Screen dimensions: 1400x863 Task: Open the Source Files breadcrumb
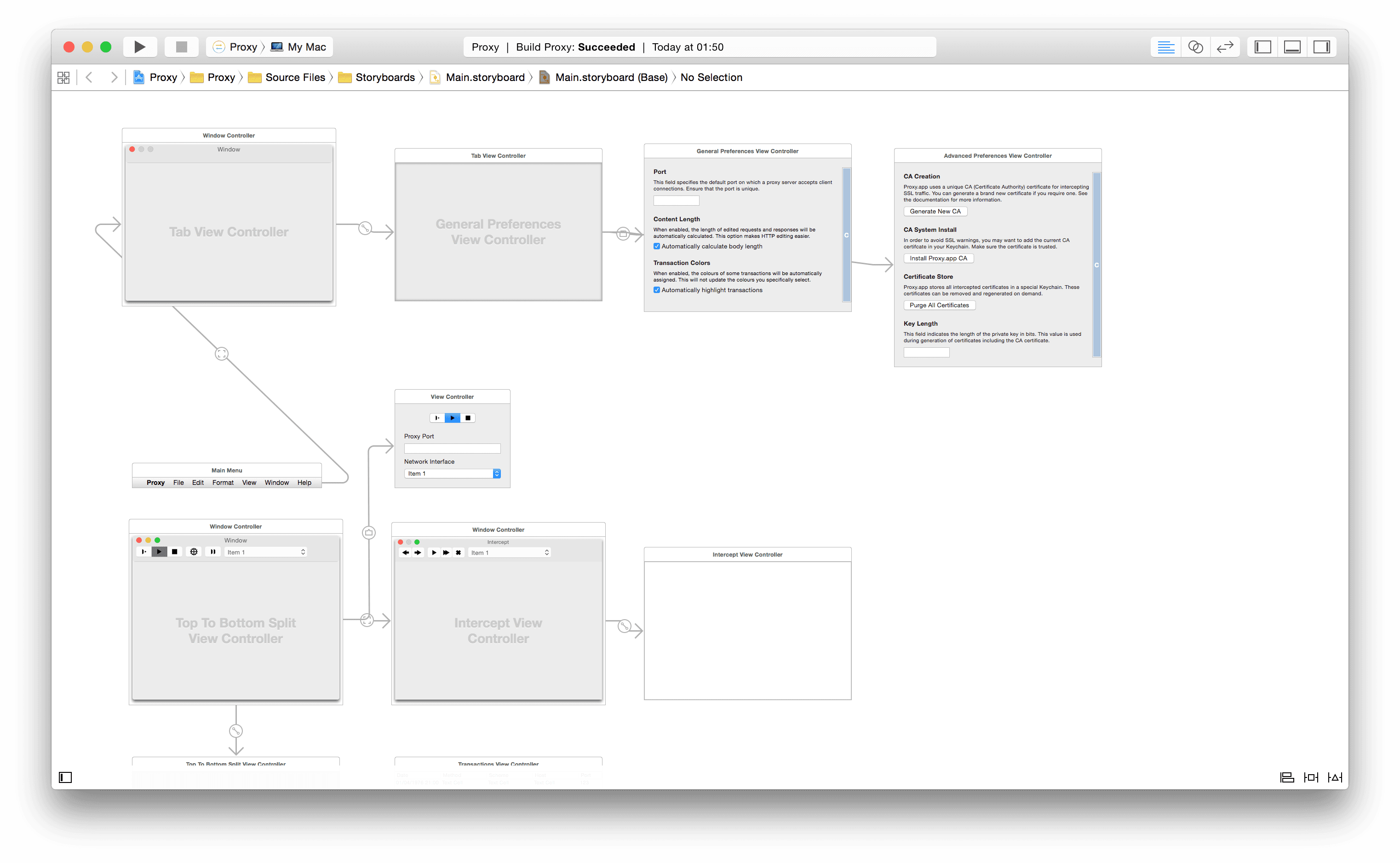pos(287,78)
